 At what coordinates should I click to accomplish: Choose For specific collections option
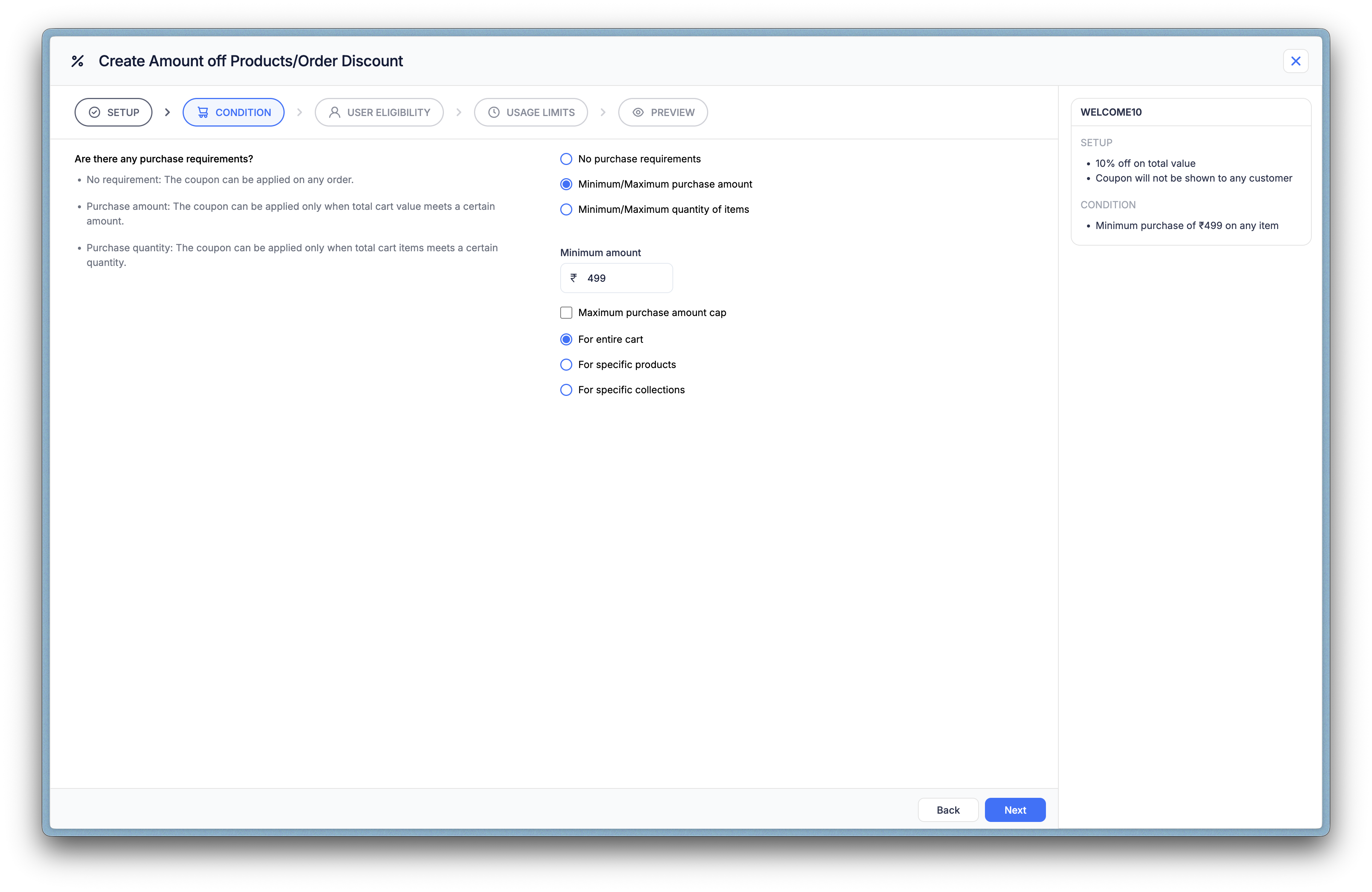[x=566, y=390]
